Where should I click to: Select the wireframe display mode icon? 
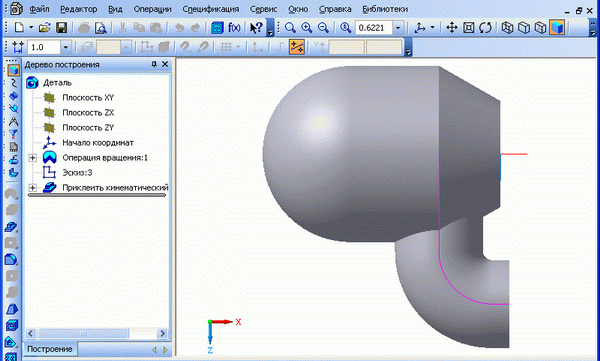[507, 28]
